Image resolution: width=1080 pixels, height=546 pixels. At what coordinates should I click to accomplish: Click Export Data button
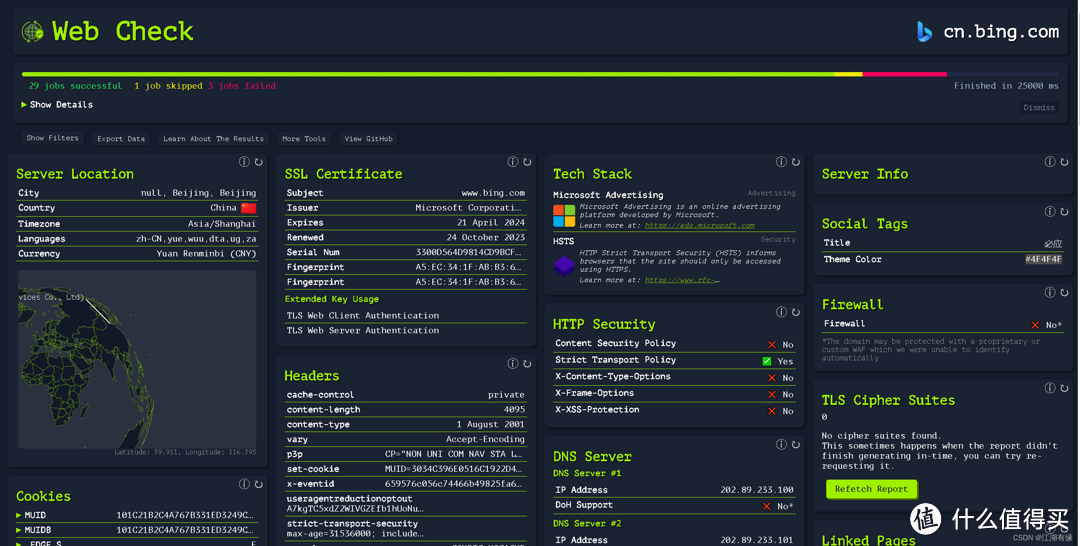tap(121, 138)
